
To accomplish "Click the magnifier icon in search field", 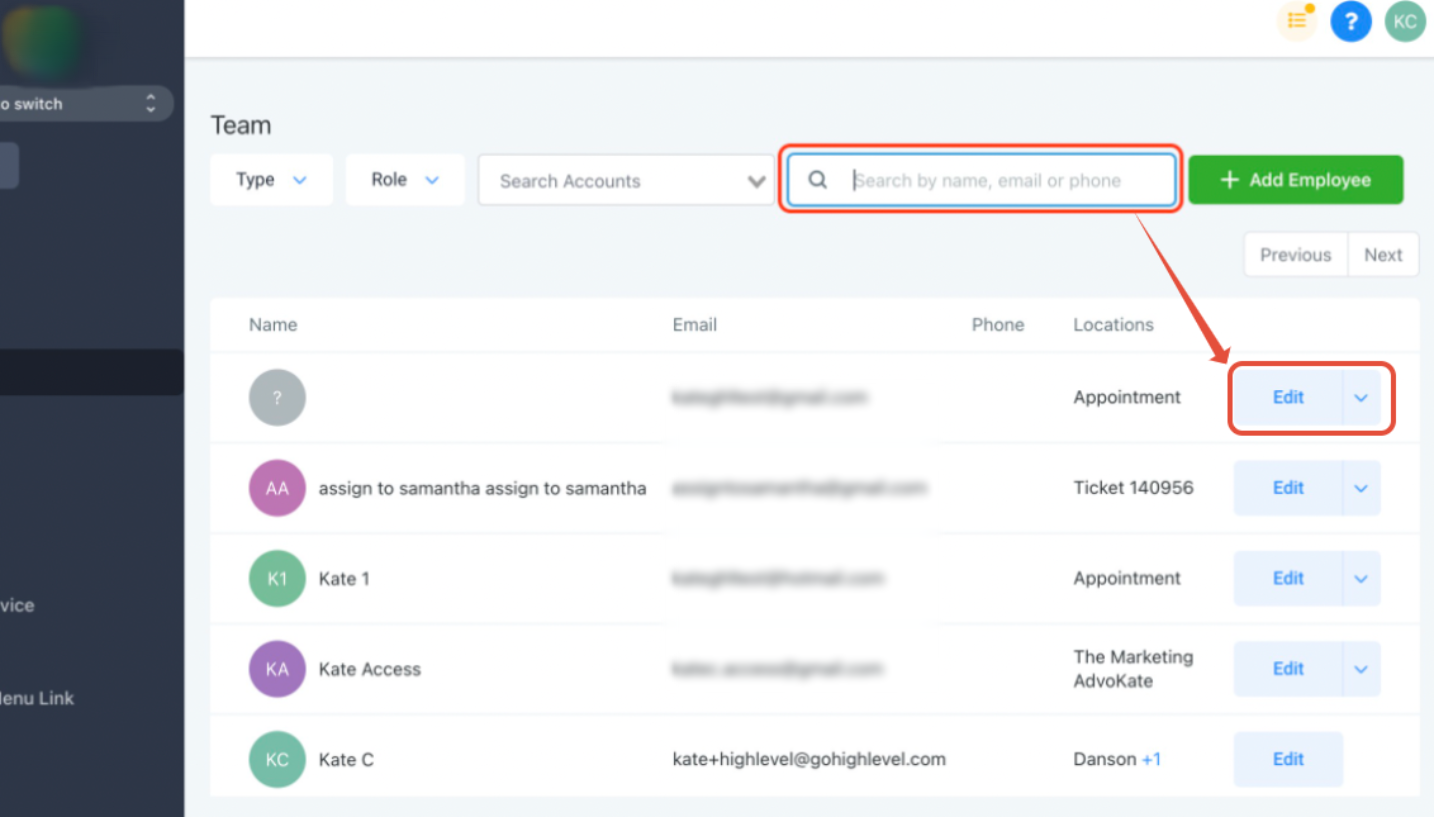I will point(818,180).
